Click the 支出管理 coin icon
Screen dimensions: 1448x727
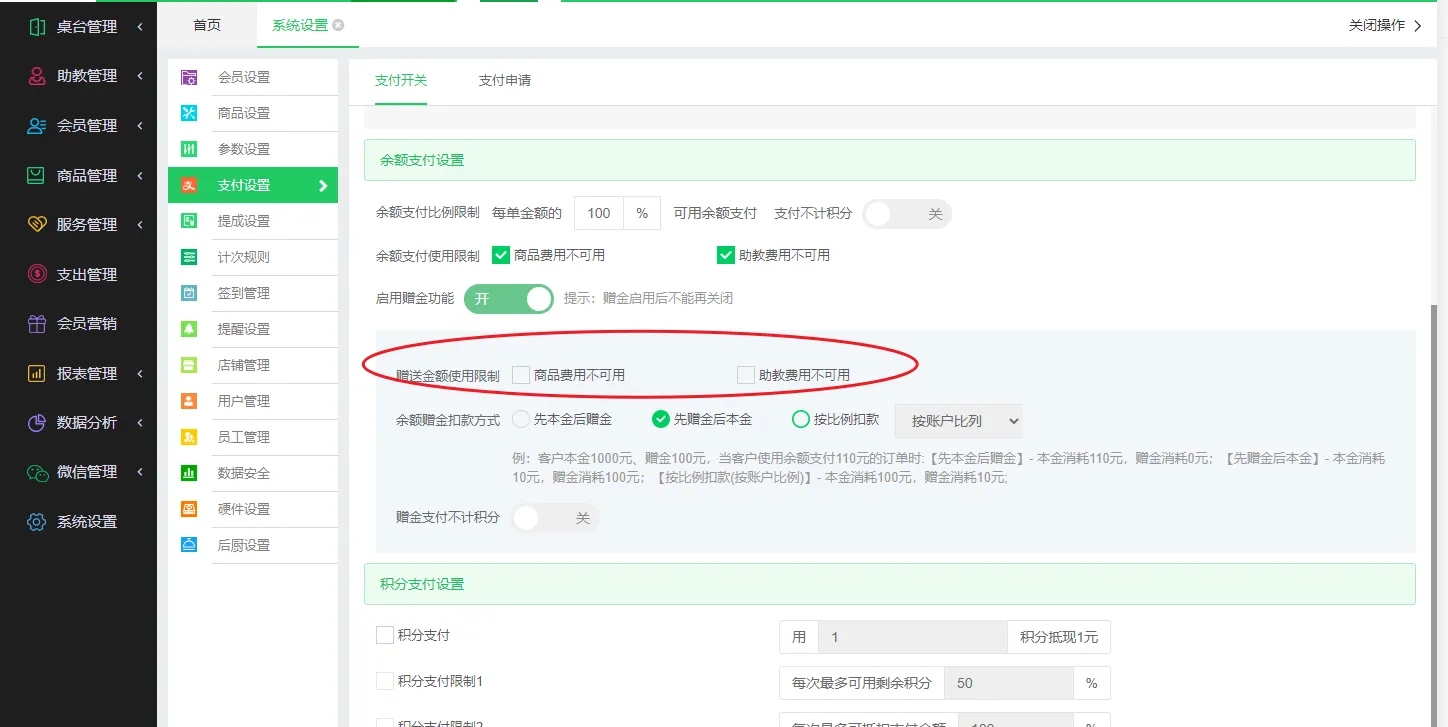(x=37, y=274)
